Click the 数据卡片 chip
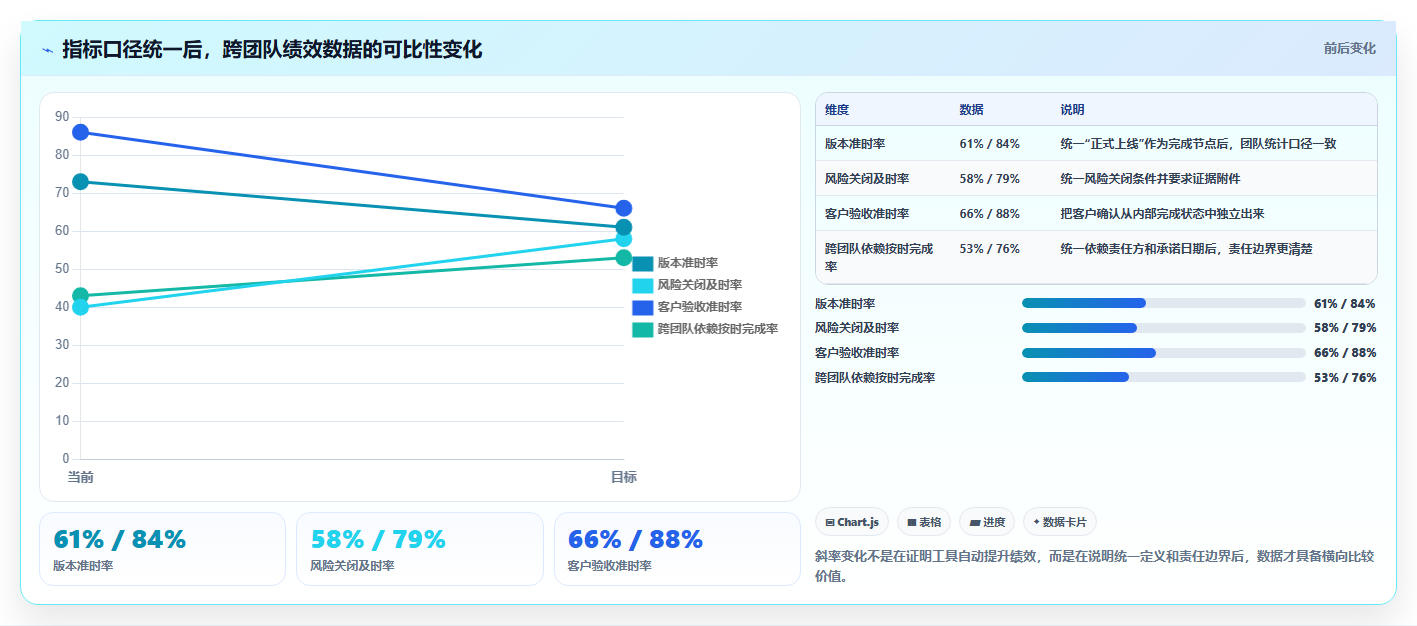Screen dimensions: 1417x626 pyautogui.click(x=1060, y=522)
